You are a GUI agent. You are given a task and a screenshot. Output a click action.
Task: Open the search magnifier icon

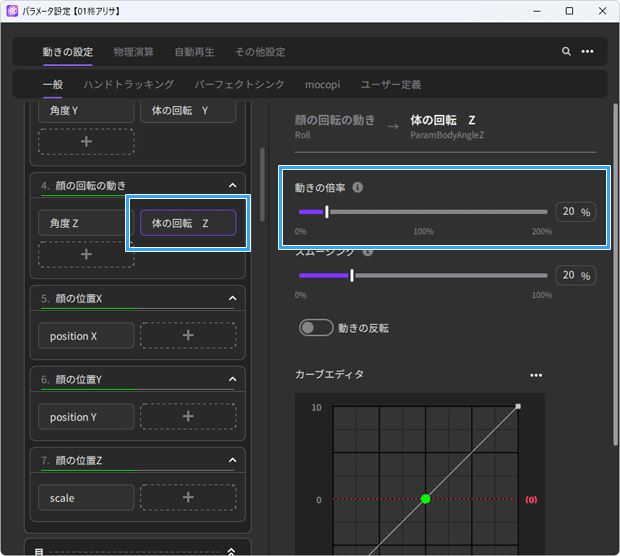(x=566, y=51)
